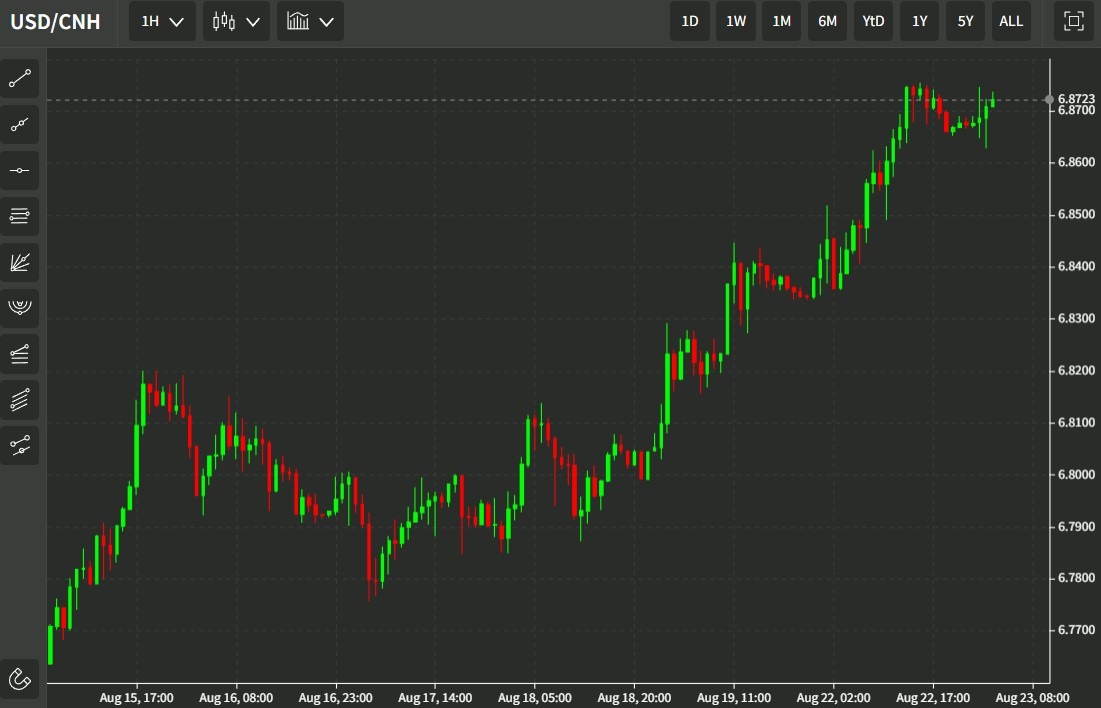Click the Aug 22, 02:00 time label
The width and height of the screenshot is (1101, 708).
point(834,697)
